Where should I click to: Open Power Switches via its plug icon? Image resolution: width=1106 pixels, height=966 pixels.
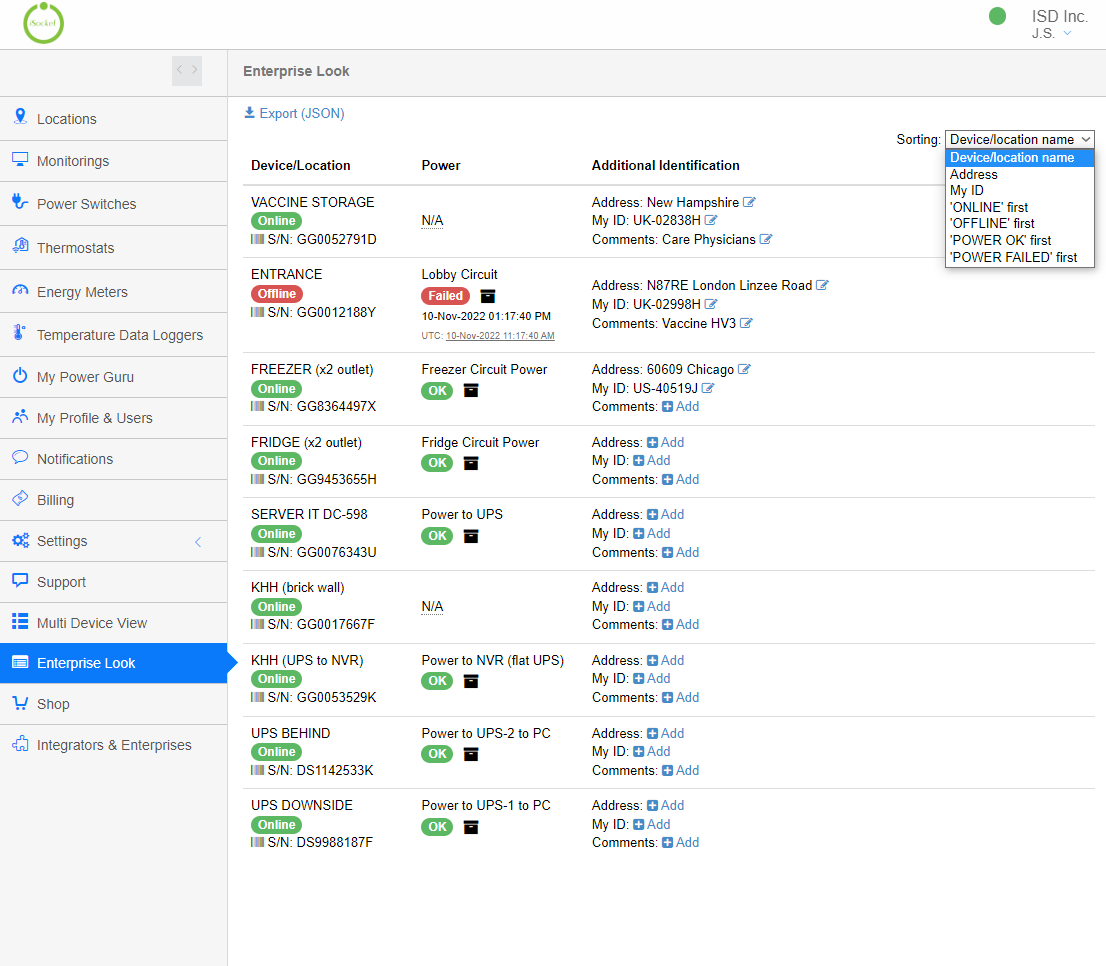pos(20,202)
